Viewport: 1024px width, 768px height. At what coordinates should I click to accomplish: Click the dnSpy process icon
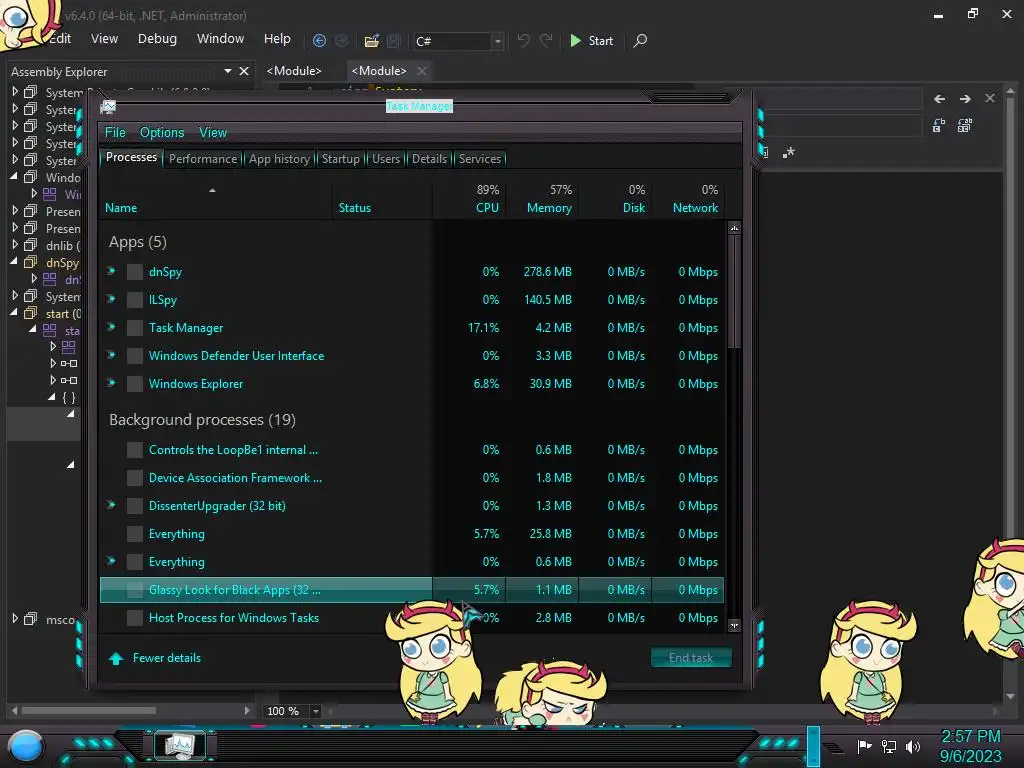pyautogui.click(x=135, y=272)
